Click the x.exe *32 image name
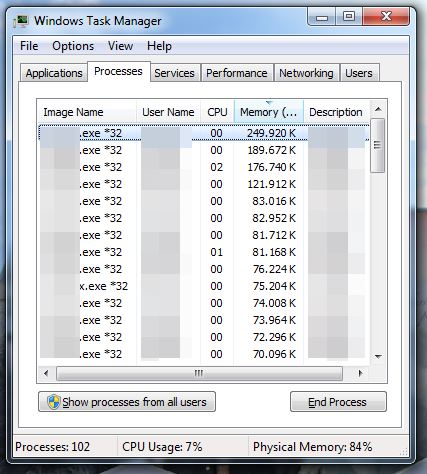The width and height of the screenshot is (427, 474). [104, 286]
